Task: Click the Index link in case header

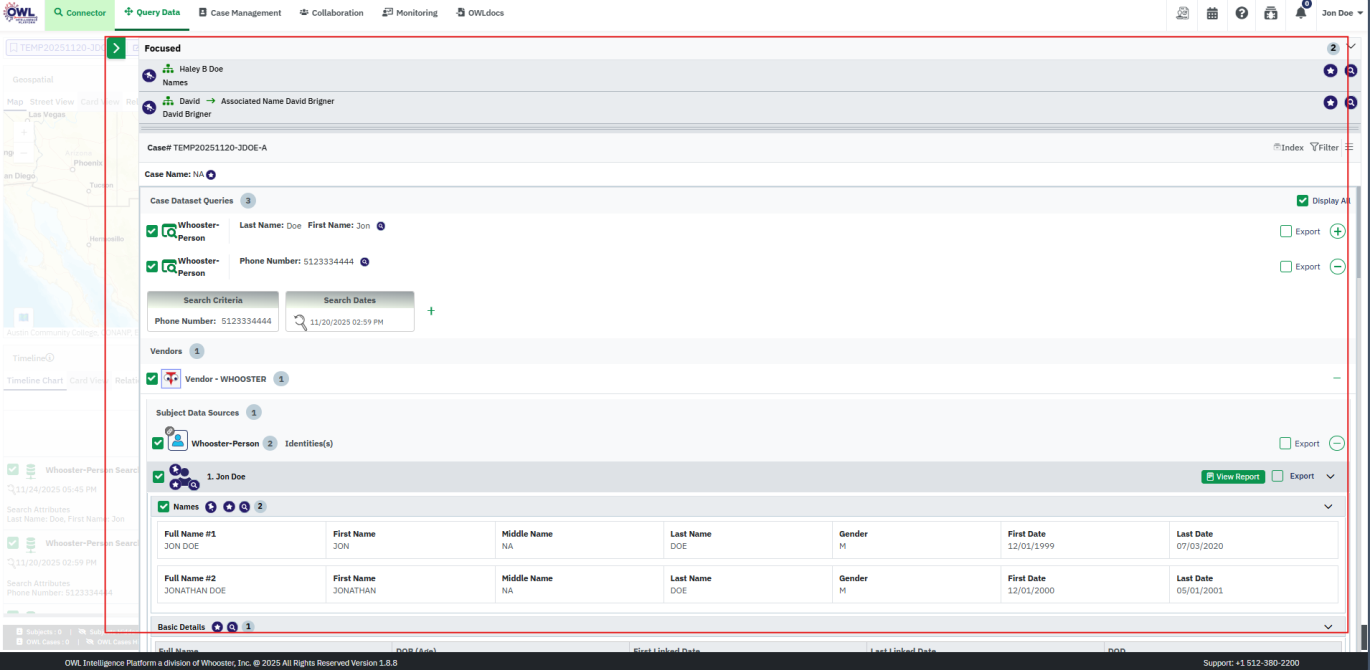Action: pyautogui.click(x=1288, y=147)
